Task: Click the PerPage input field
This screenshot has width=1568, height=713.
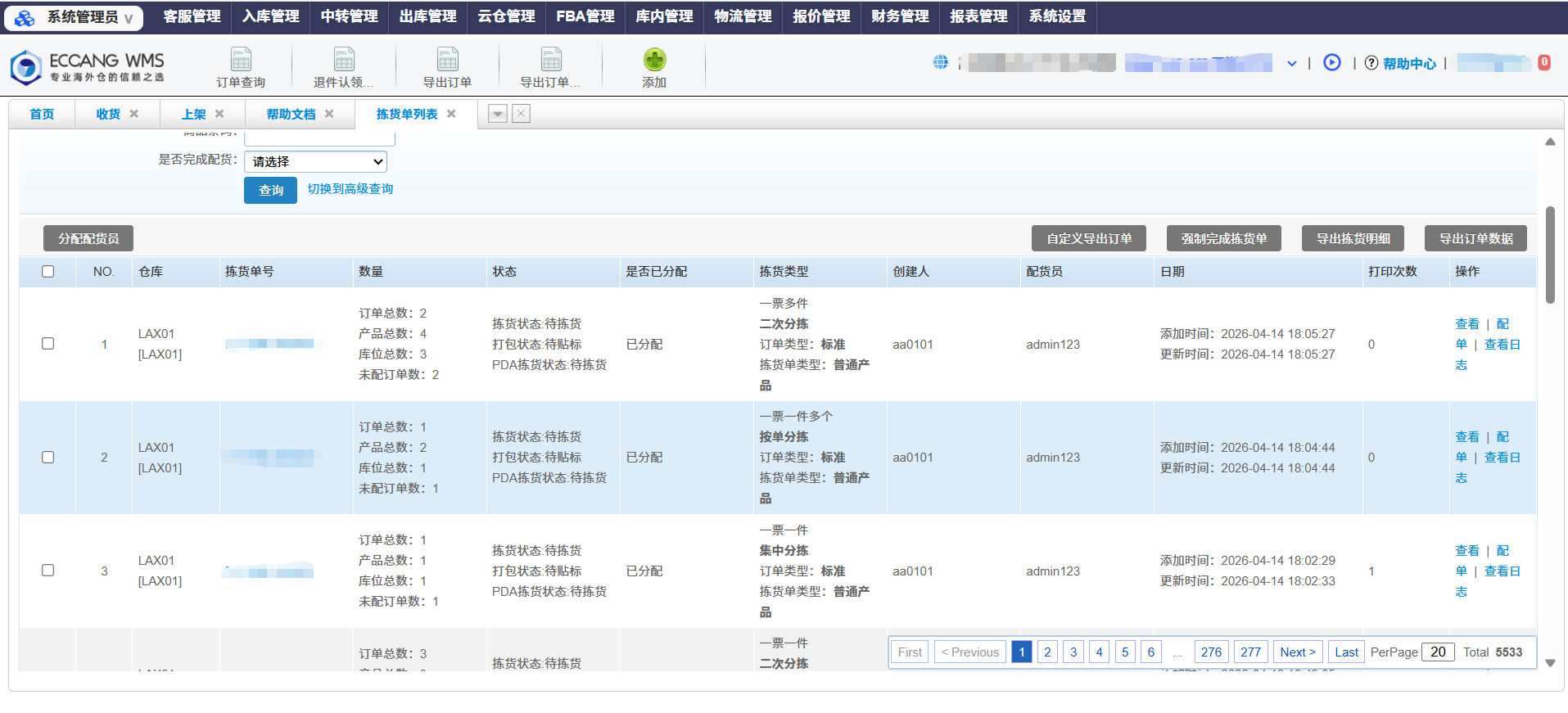Action: coord(1439,652)
